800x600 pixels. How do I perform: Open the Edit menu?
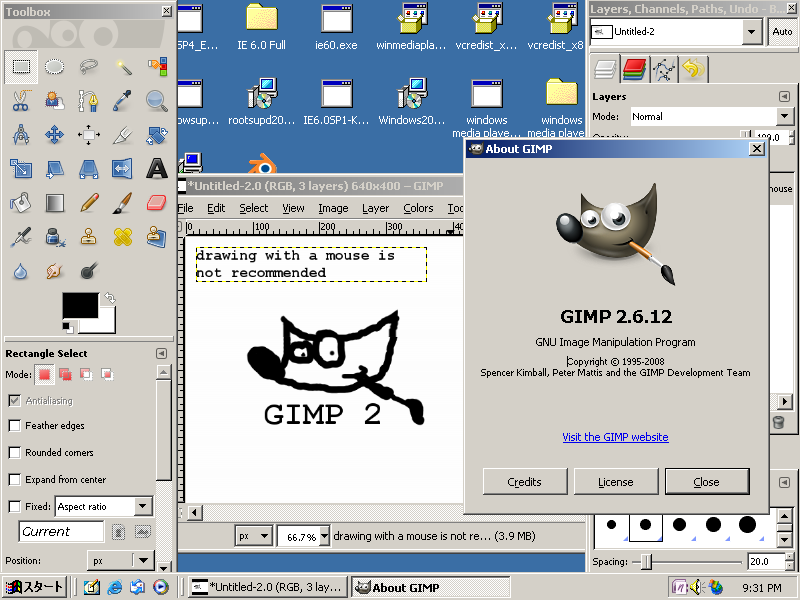(216, 208)
